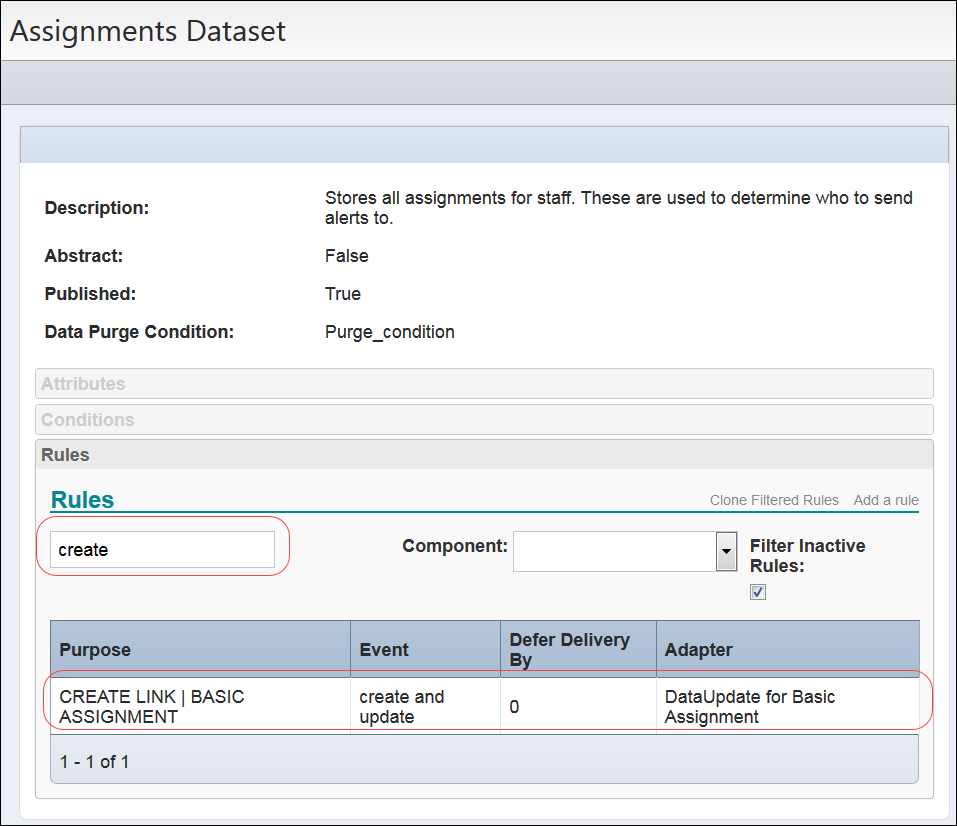The width and height of the screenshot is (957, 826).
Task: Expand the Attributes section
Action: 484,383
